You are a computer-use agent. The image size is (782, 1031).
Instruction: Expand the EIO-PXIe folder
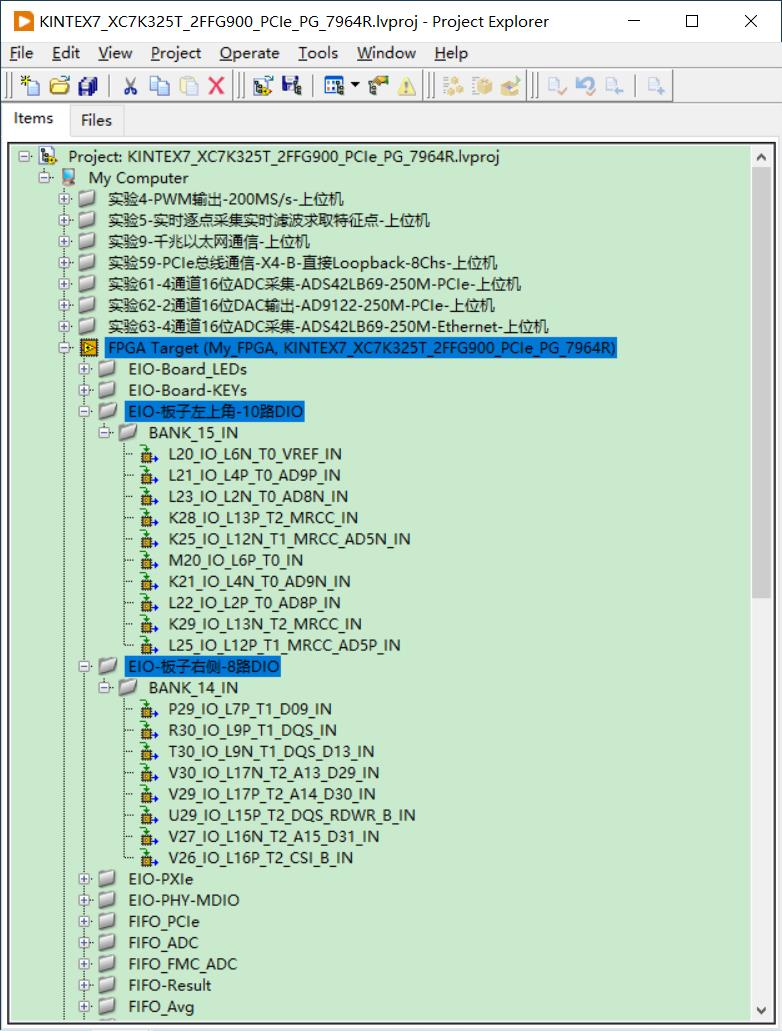tap(84, 879)
